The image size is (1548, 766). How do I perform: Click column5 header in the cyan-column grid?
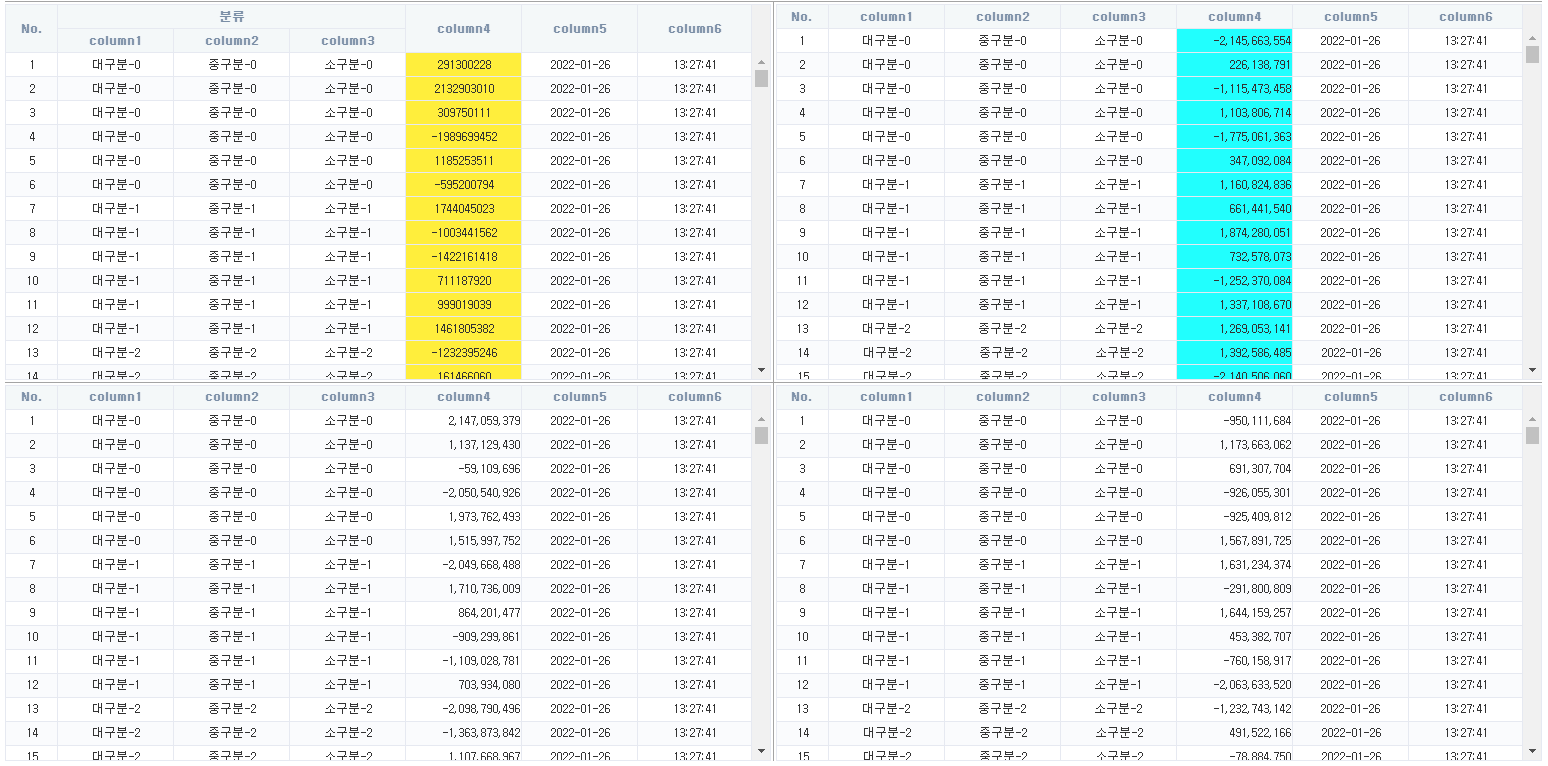tap(1351, 17)
